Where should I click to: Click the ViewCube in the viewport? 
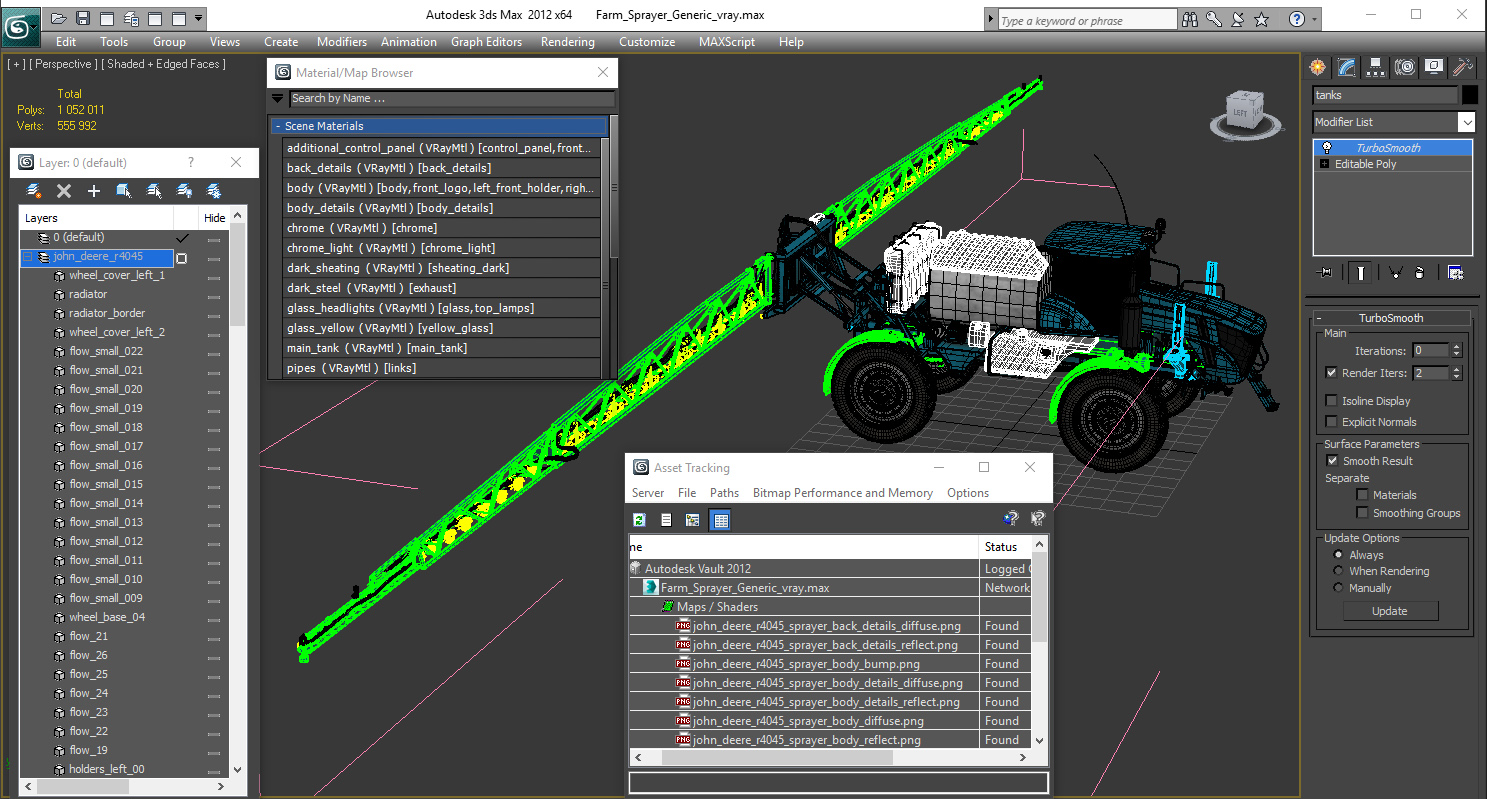[1245, 112]
